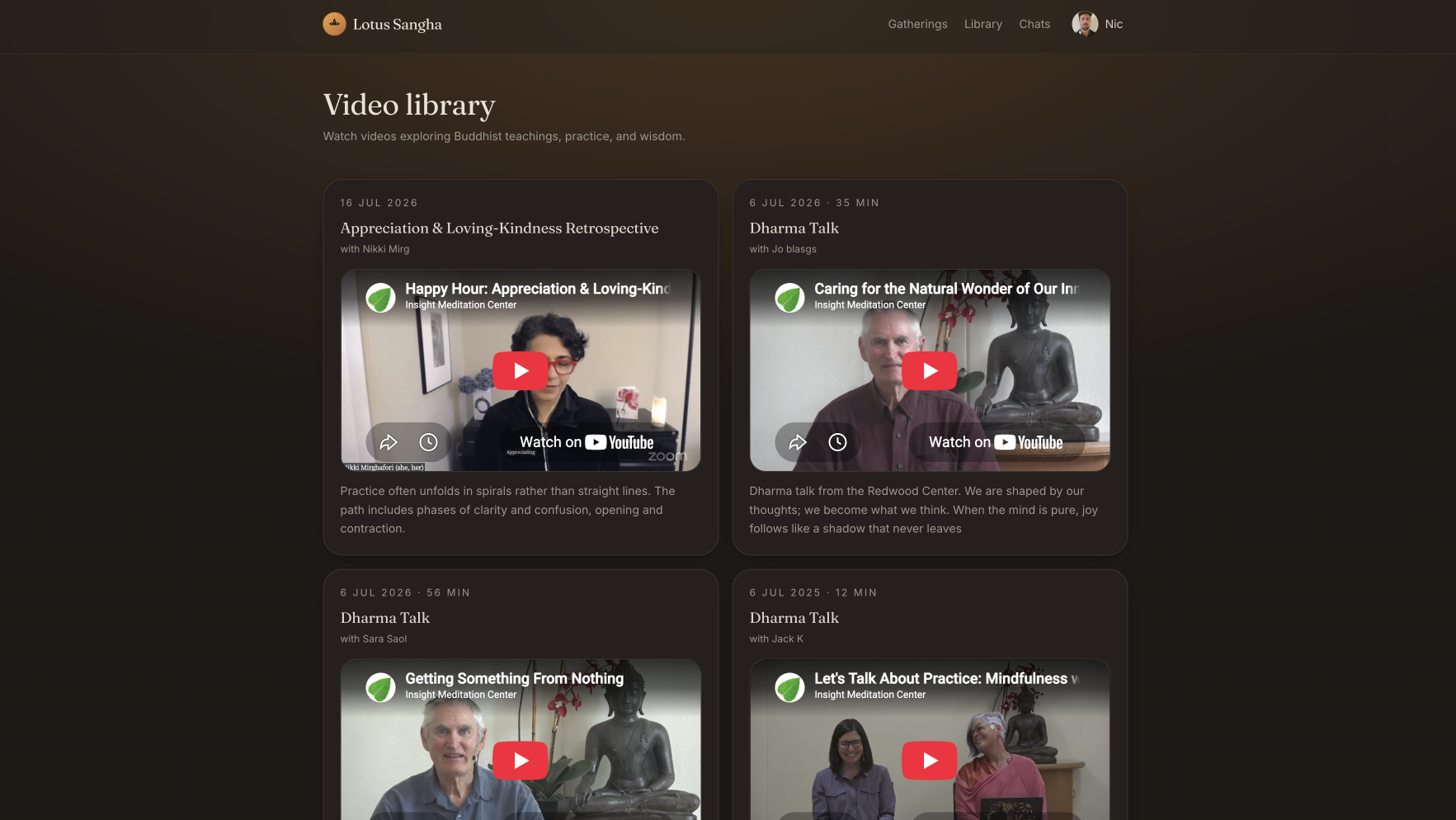Image resolution: width=1456 pixels, height=820 pixels.
Task: Open the Lotus Sangha home link text
Action: click(x=397, y=25)
